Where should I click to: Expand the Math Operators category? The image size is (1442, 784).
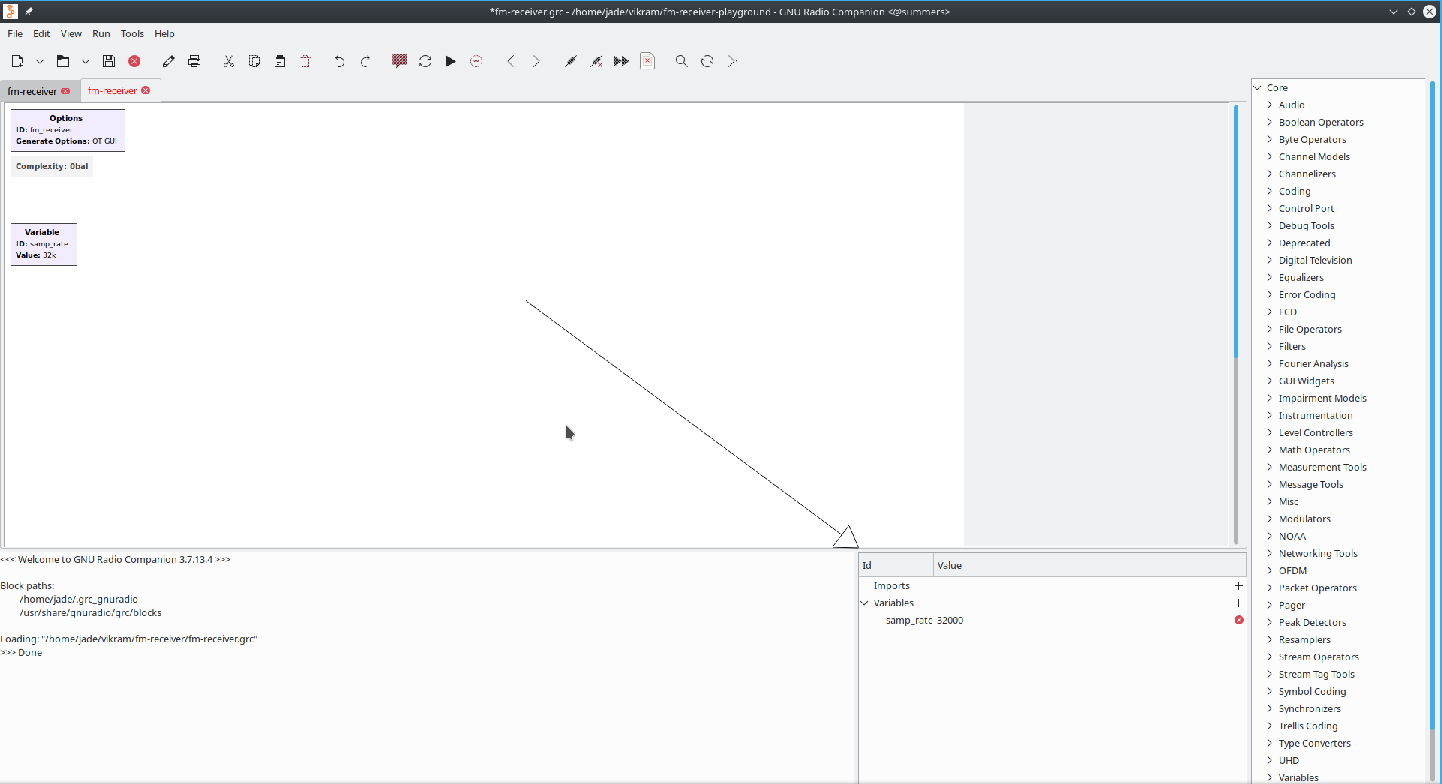click(1270, 450)
